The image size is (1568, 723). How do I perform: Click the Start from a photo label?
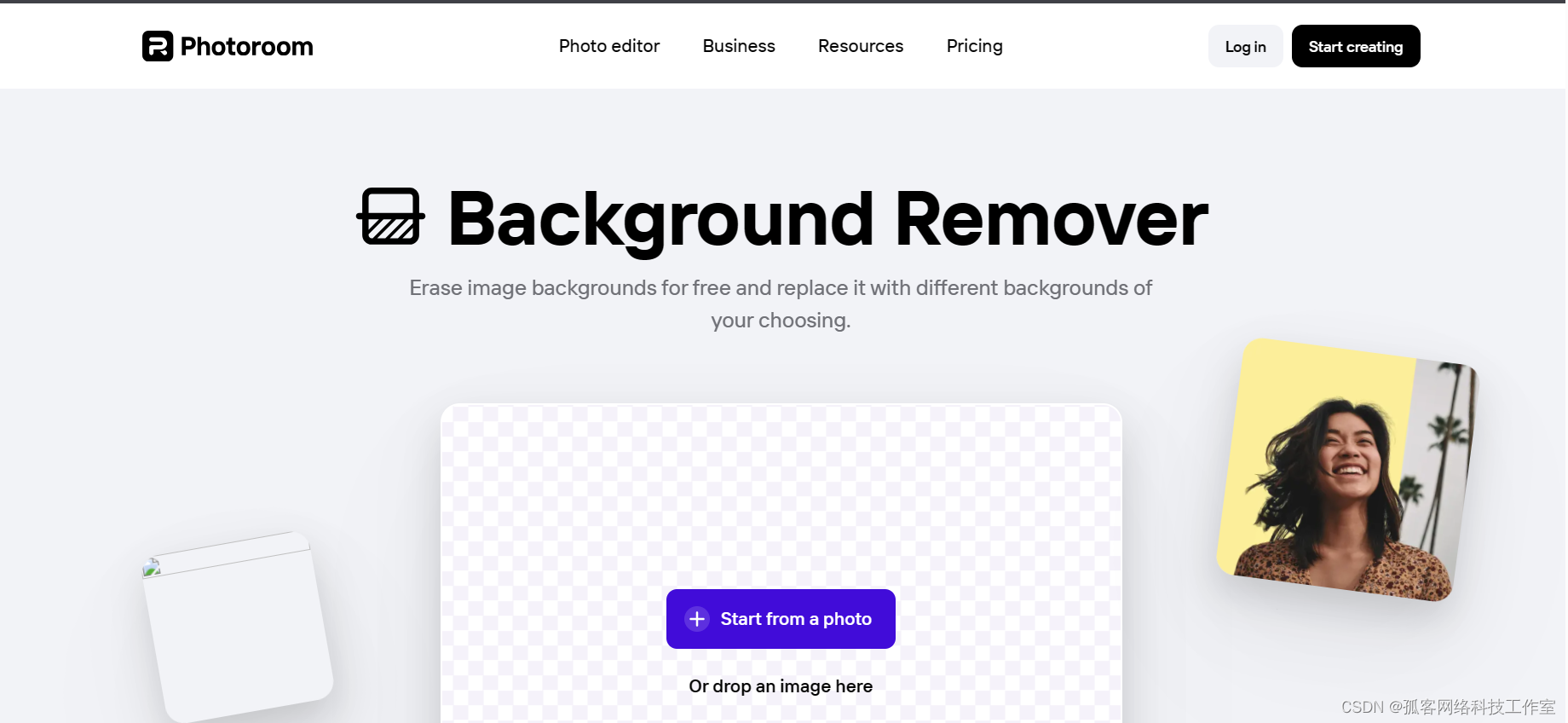796,619
